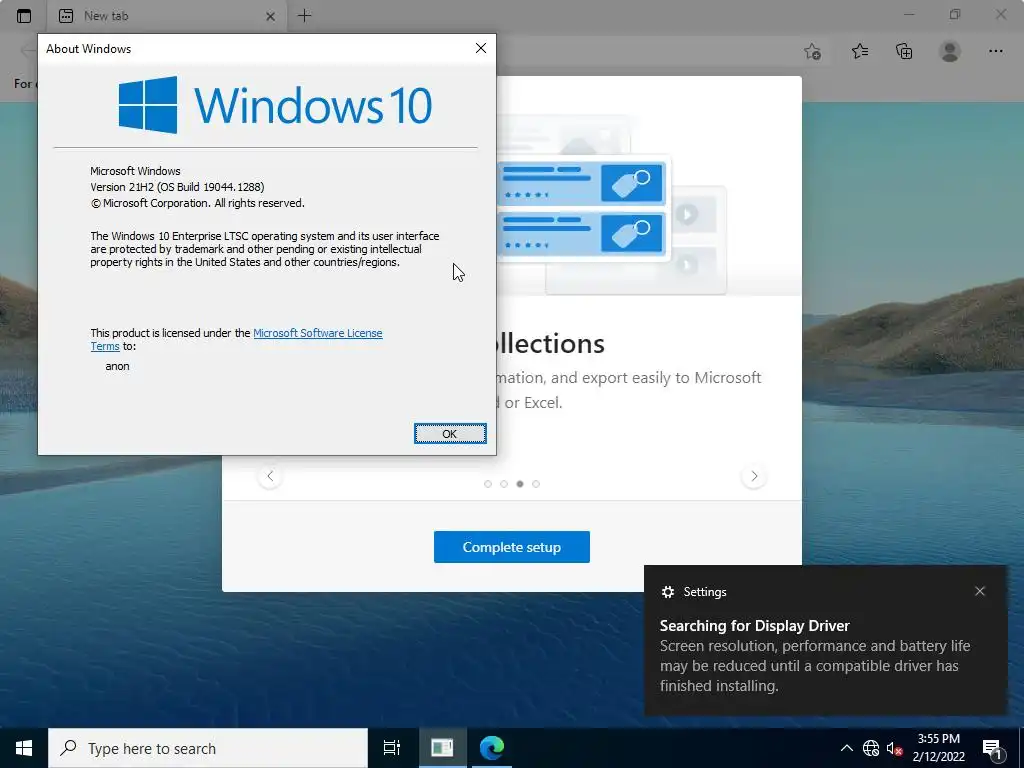Screen dimensions: 1024x768
Task: Open the network globe tray icon
Action: [871, 748]
